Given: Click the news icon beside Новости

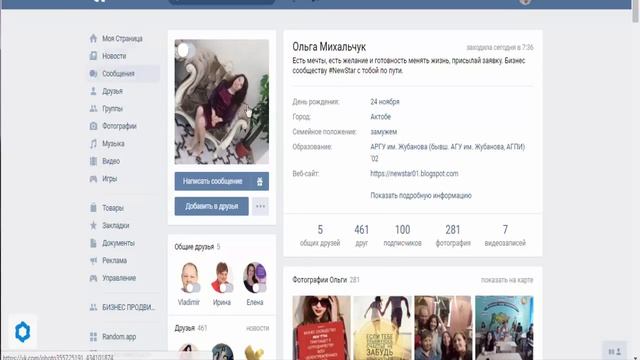Looking at the screenshot, I should pyautogui.click(x=93, y=56).
